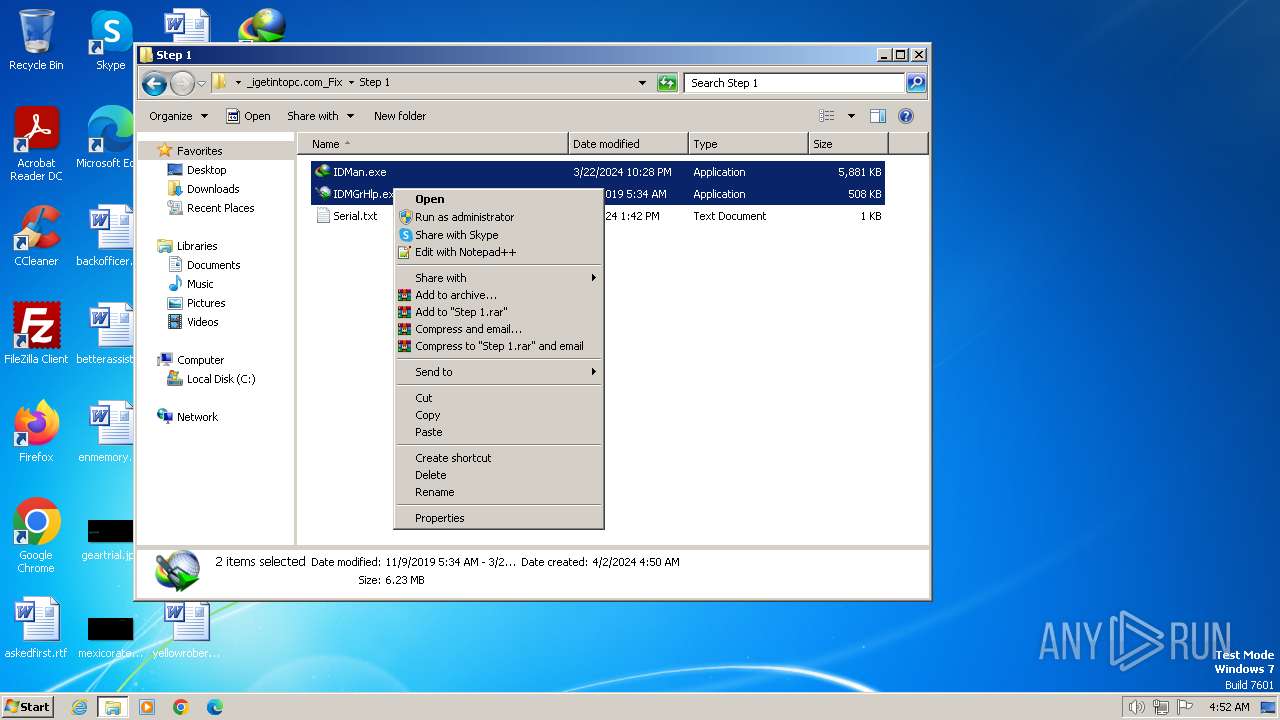
Task: Choose Compress and email...
Action: pos(499,329)
